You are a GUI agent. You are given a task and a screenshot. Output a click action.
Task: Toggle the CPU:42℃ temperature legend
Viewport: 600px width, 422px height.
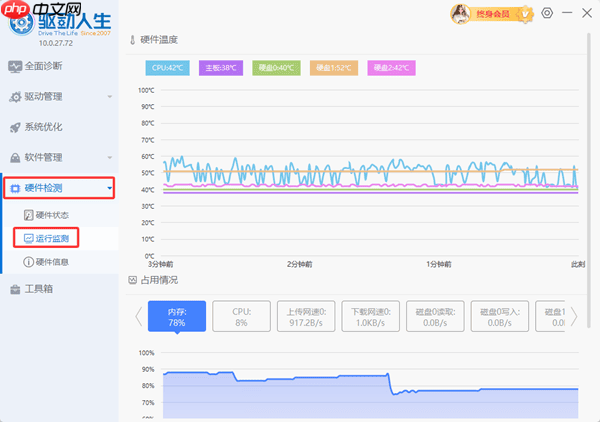(168, 68)
